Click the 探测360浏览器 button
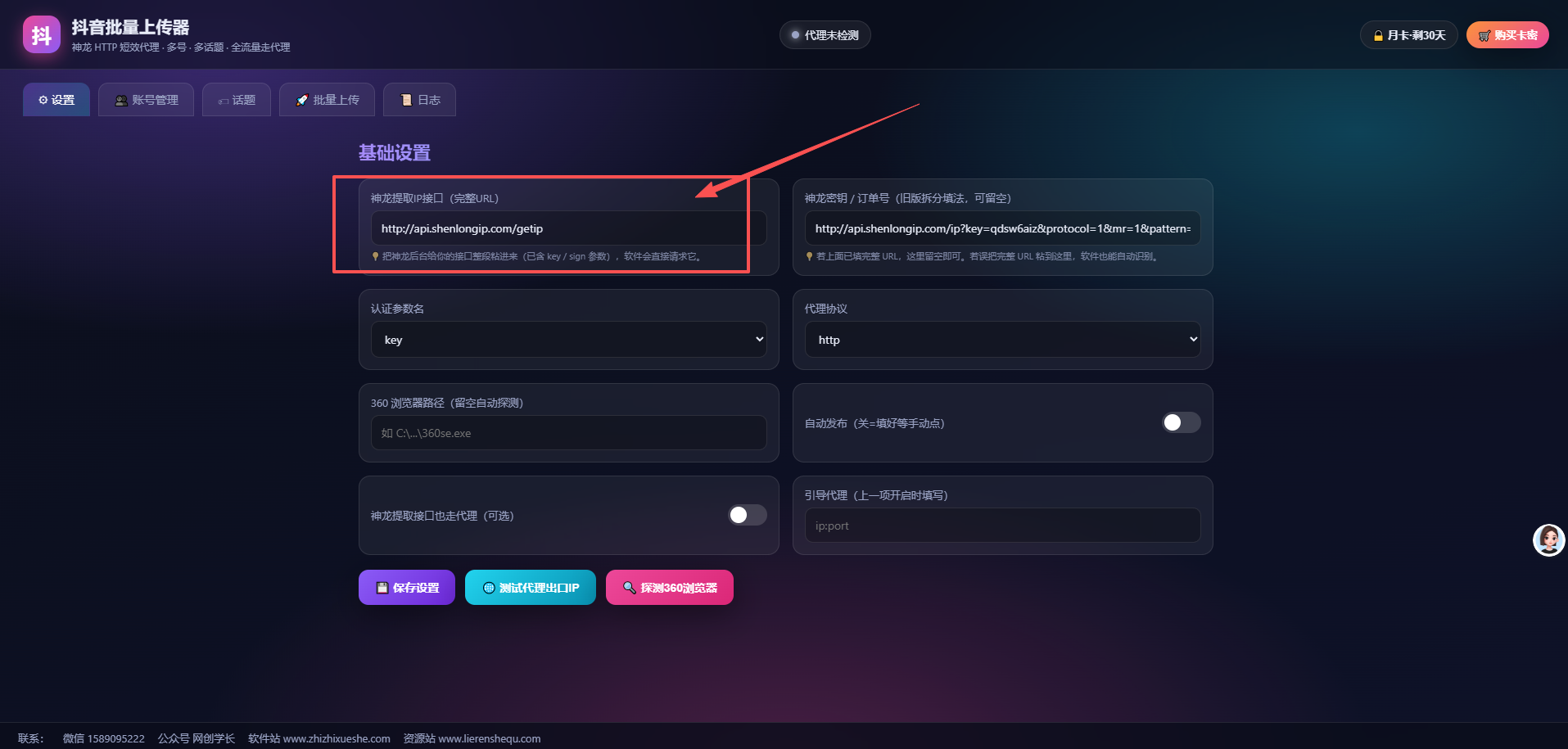This screenshot has width=1568, height=749. (x=670, y=588)
